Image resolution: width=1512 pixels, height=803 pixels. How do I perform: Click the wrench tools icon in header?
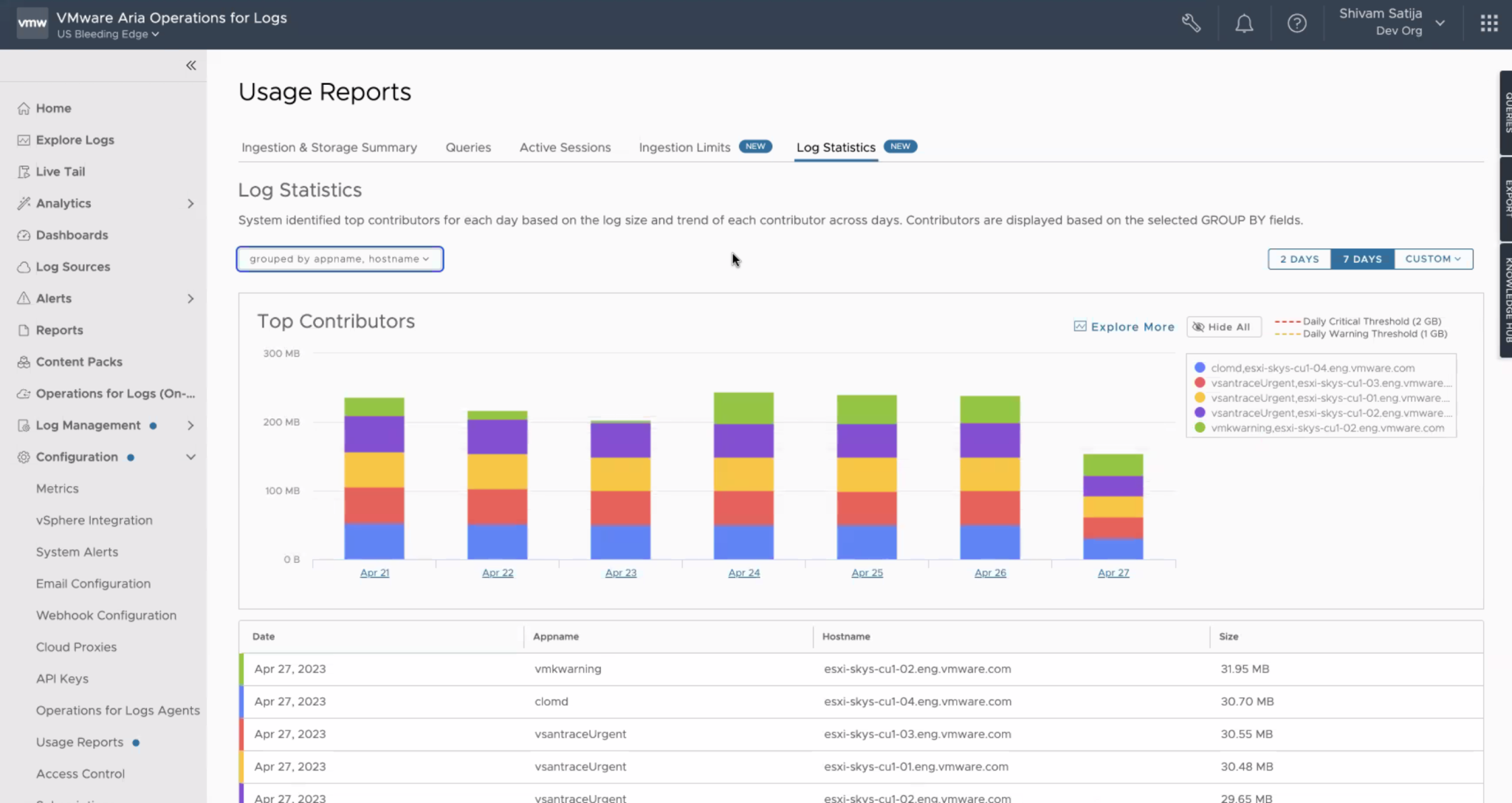1191,24
